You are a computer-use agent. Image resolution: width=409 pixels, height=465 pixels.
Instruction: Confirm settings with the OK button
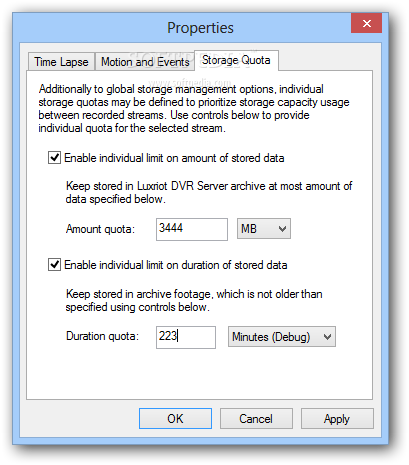click(x=175, y=418)
